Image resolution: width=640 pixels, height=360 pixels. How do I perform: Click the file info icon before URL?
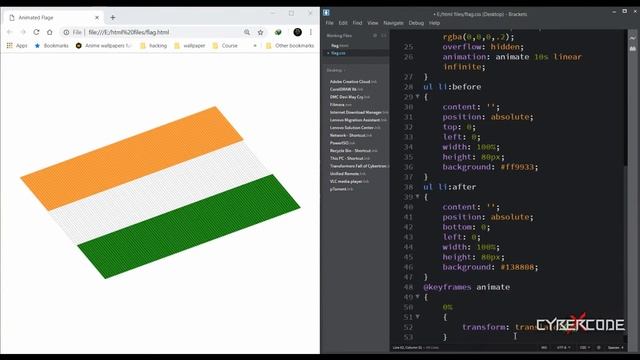click(67, 32)
